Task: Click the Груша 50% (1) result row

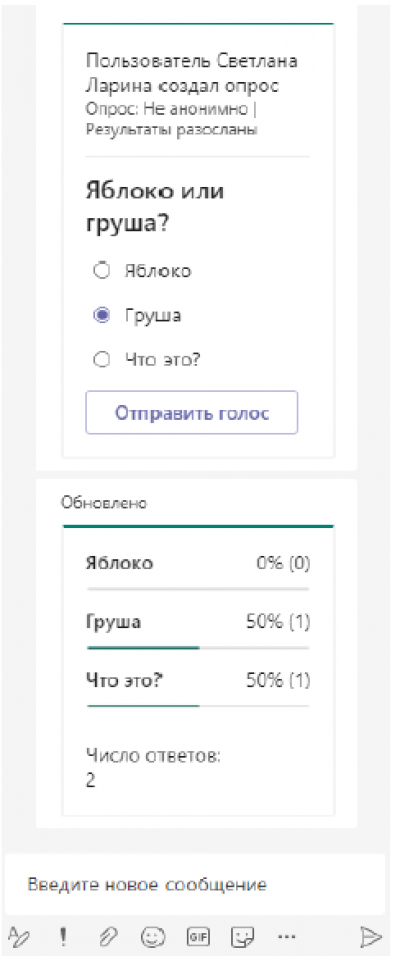Action: tap(198, 622)
